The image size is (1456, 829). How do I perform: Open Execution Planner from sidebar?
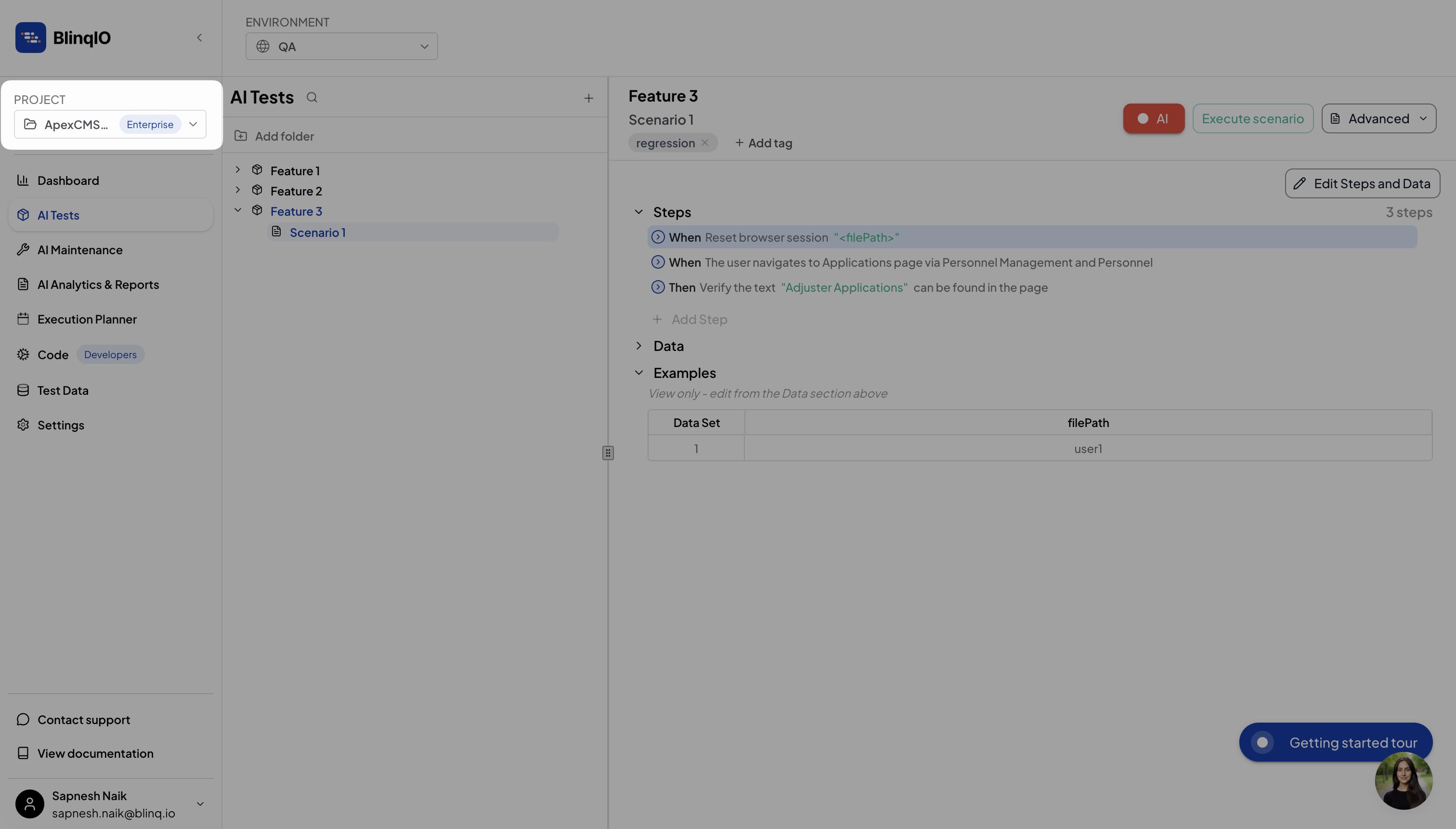point(87,319)
